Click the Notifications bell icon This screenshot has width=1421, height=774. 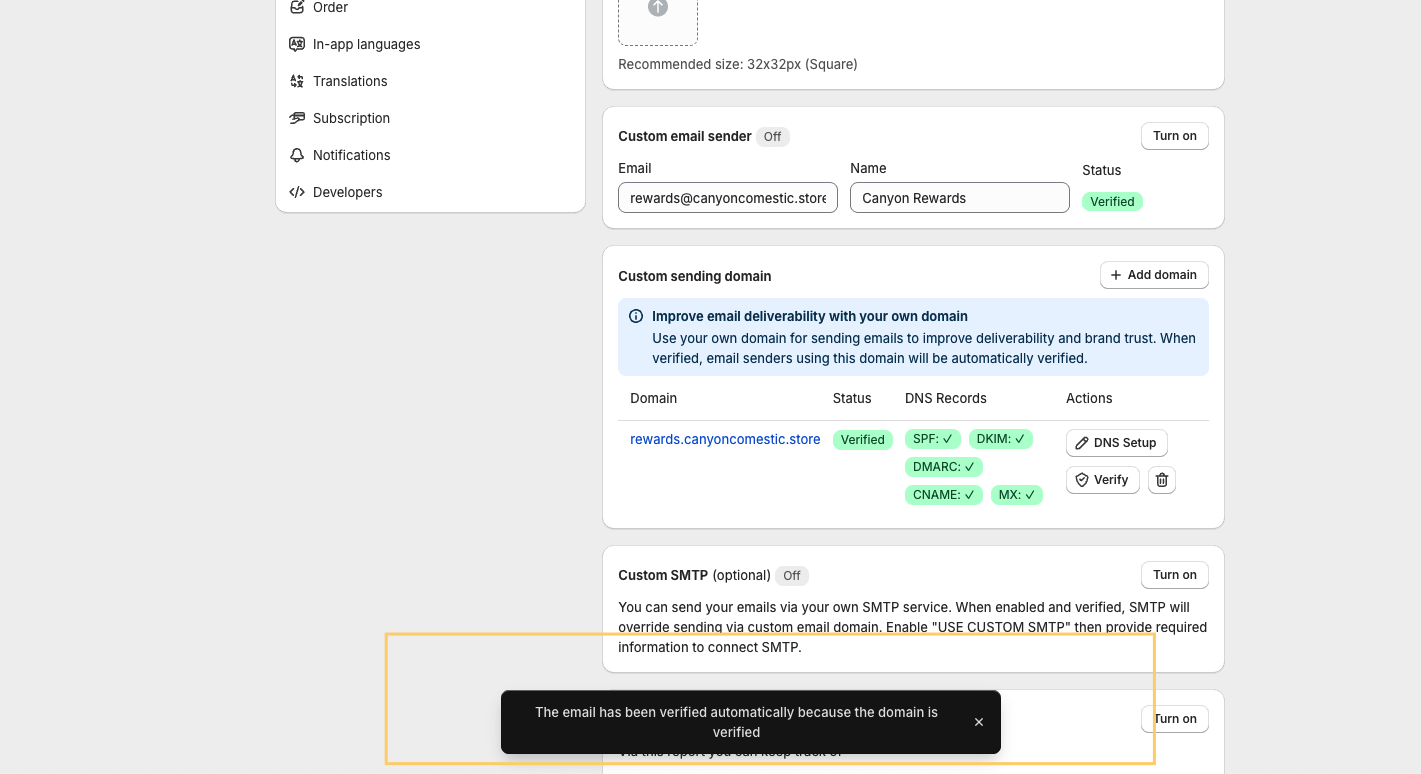[x=297, y=155]
